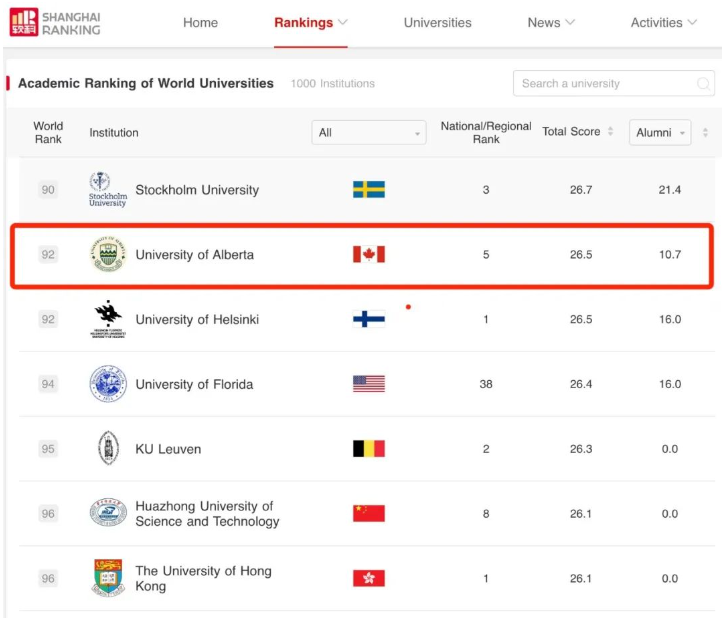Click the China flag icon
Viewport: 722px width, 618px height.
click(x=369, y=513)
